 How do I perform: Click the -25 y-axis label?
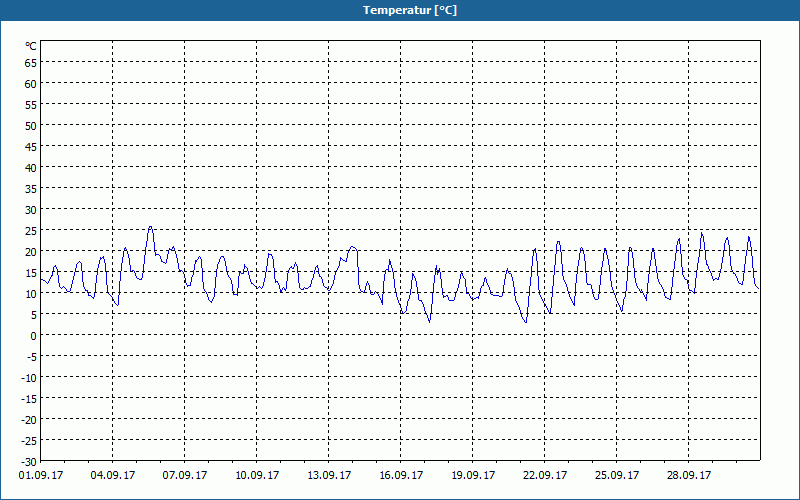pos(29,440)
